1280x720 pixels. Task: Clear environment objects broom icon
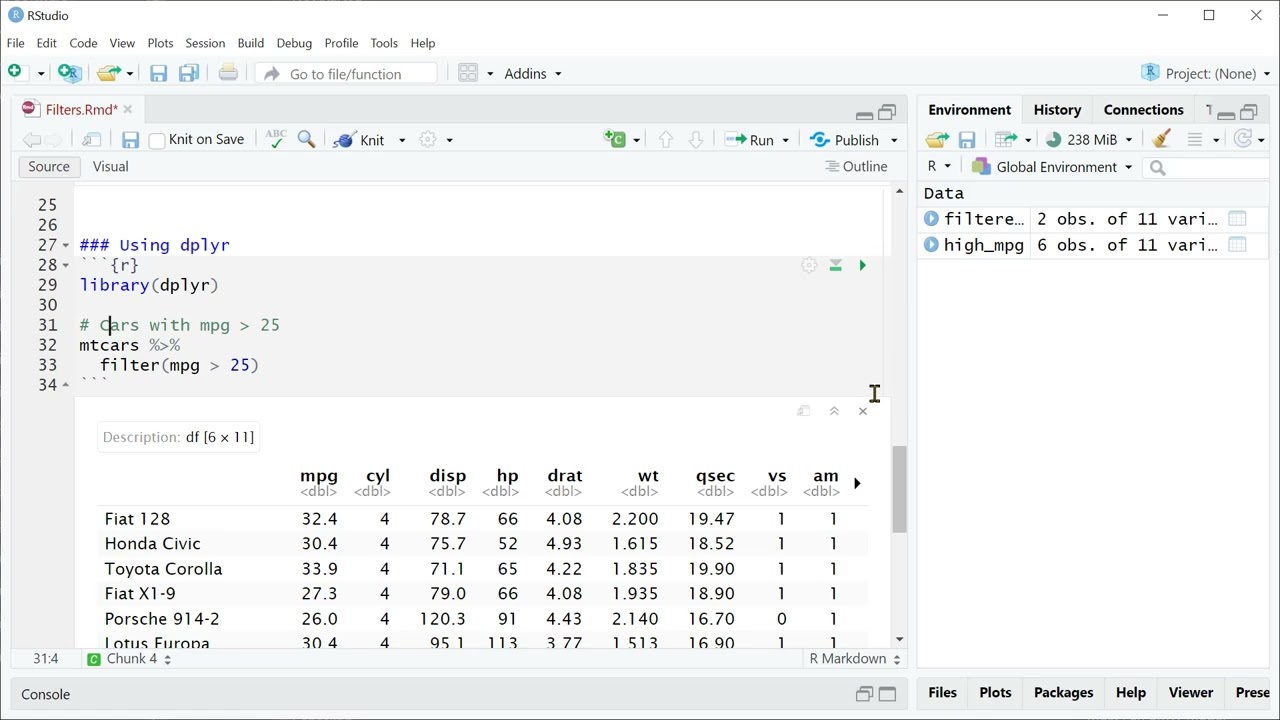[1161, 139]
